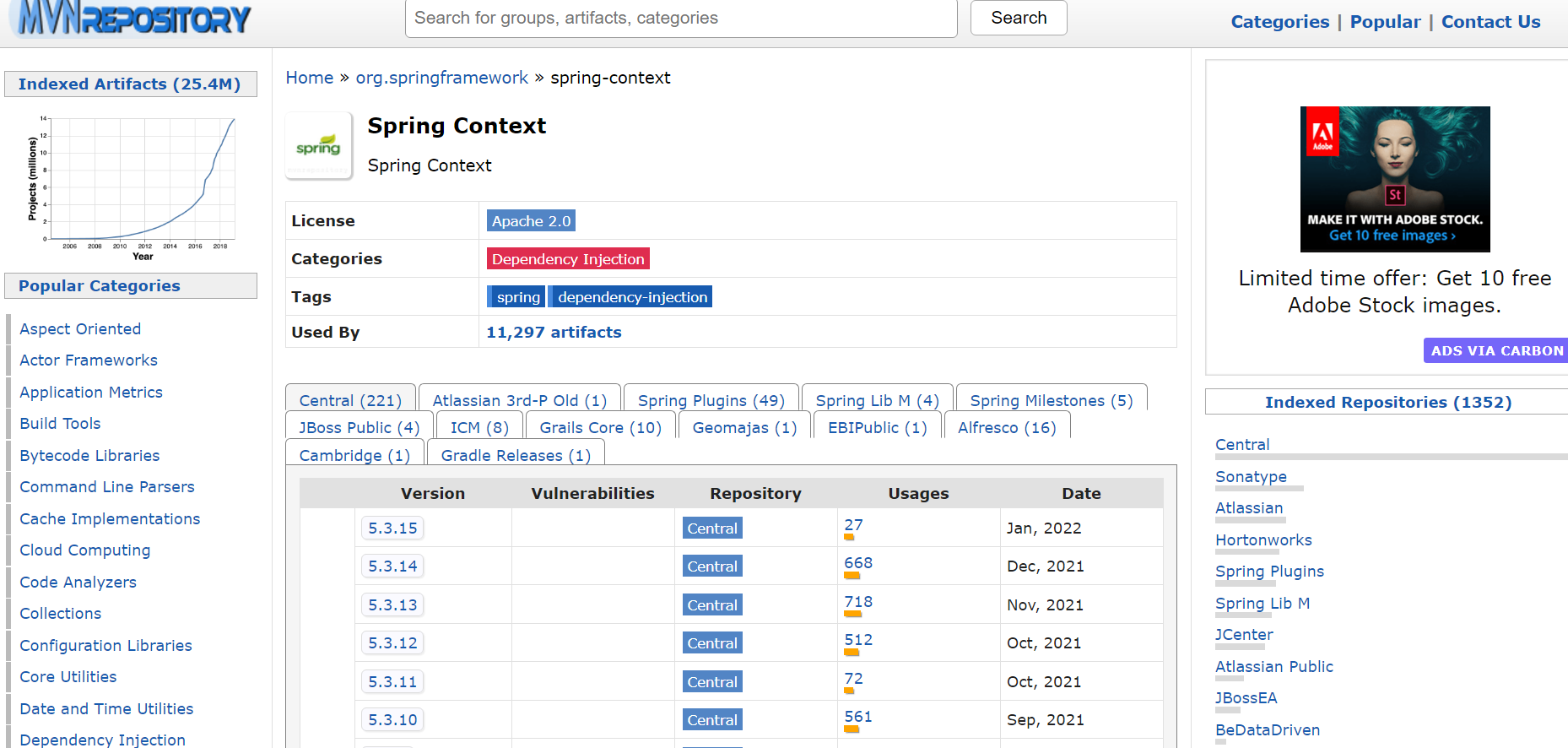Open Bytecode Libraries category

click(89, 456)
